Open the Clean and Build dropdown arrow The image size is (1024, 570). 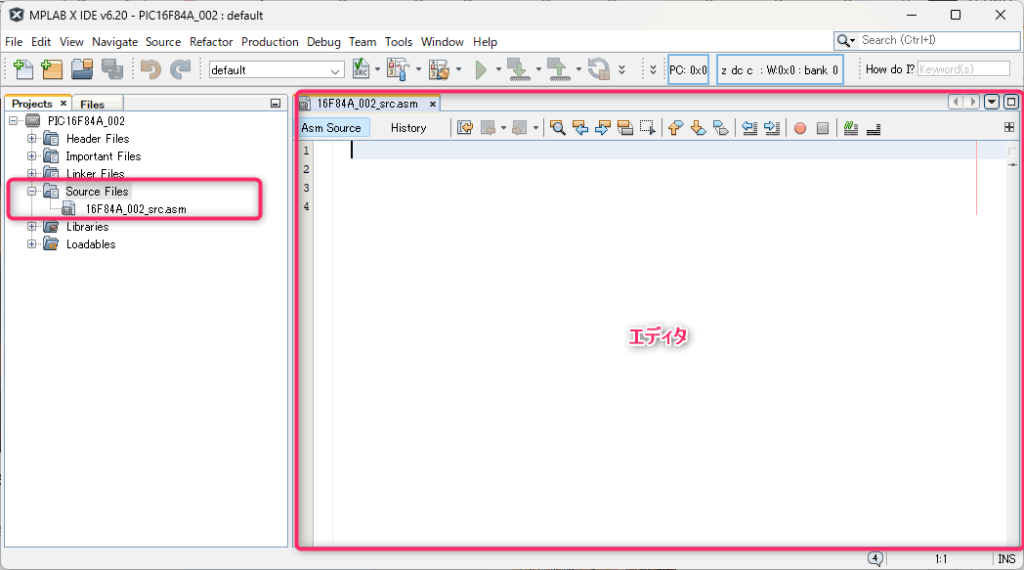(458, 69)
